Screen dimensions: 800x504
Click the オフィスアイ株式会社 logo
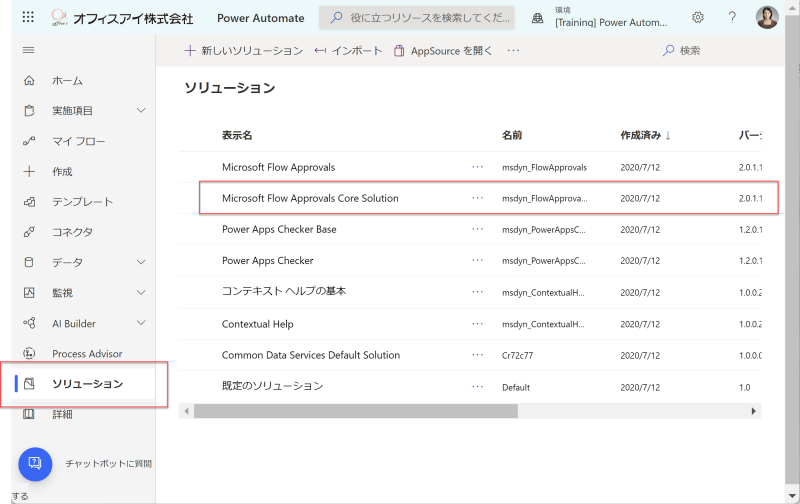(122, 18)
